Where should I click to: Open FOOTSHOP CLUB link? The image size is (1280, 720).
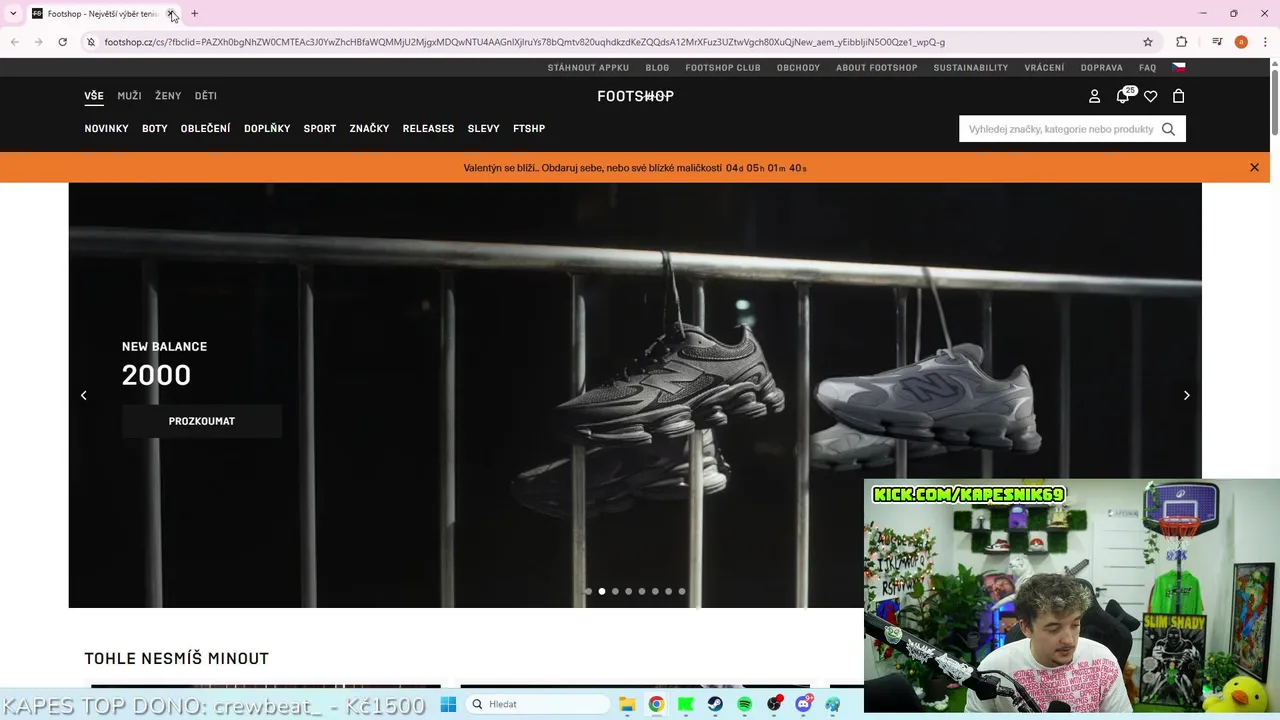(723, 68)
